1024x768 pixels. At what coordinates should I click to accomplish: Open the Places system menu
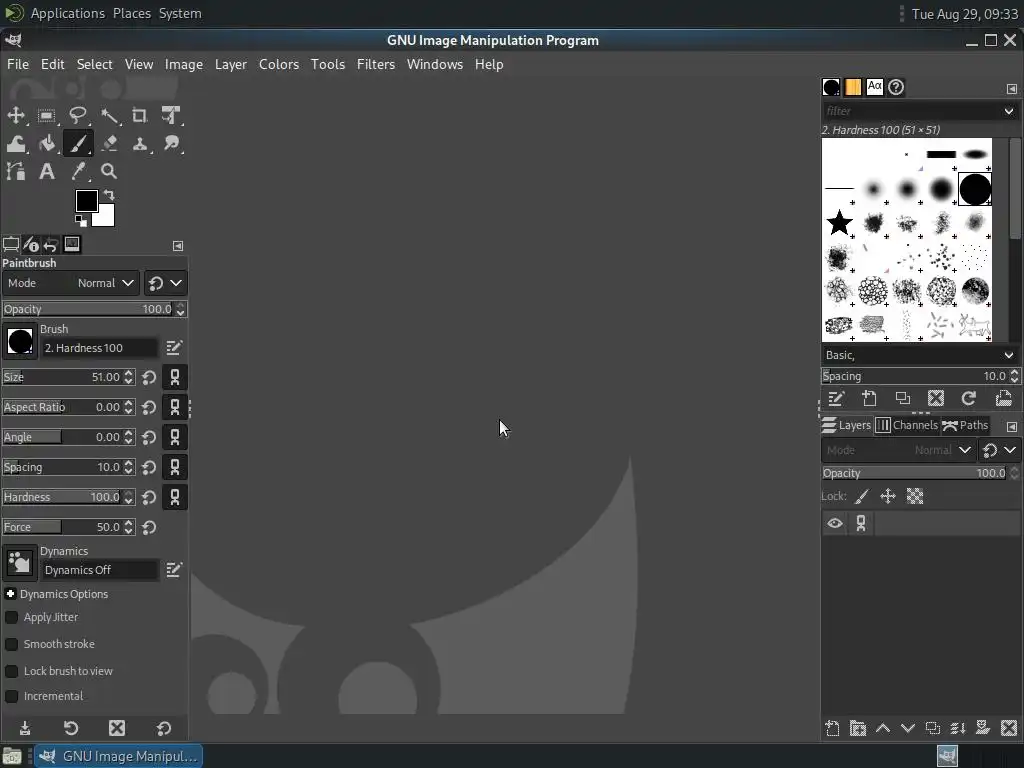coord(131,13)
